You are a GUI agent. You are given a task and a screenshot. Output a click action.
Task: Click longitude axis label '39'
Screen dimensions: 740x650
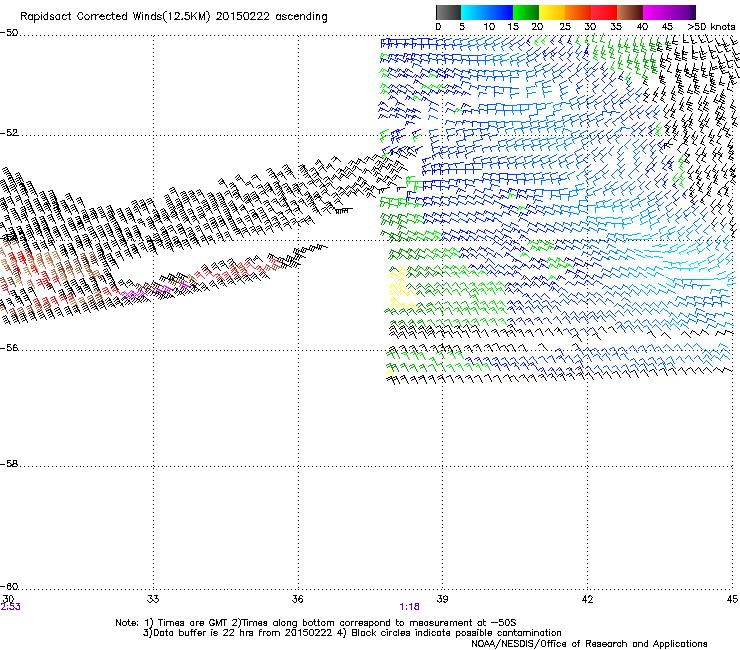point(442,599)
